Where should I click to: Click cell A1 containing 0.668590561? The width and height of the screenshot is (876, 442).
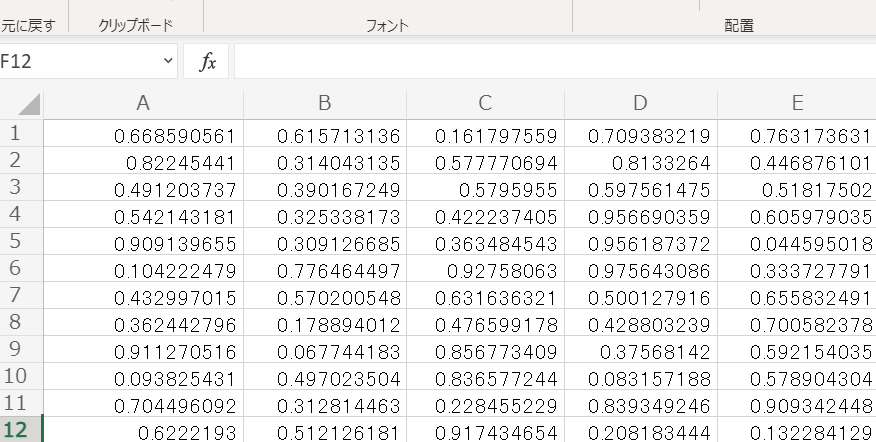(144, 134)
